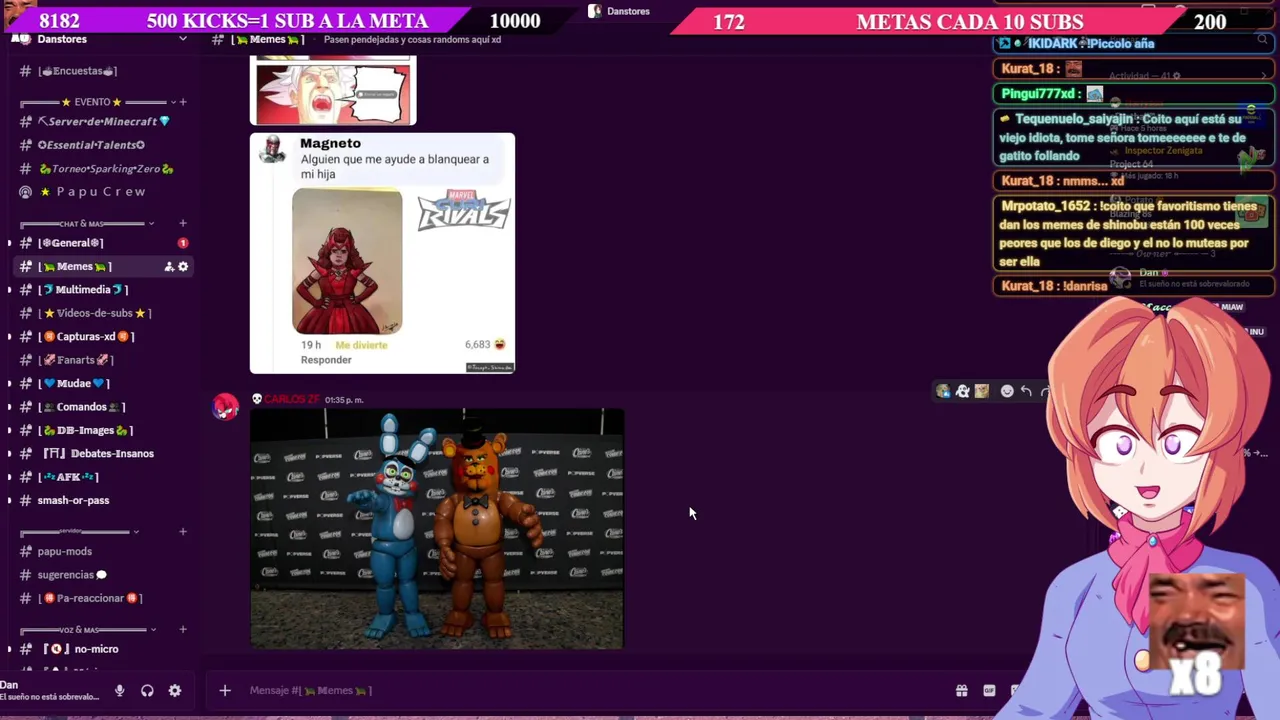This screenshot has height=720, width=1280.
Task: Reply to CARLOS ZF's message with reply arrow
Action: coord(1026,391)
